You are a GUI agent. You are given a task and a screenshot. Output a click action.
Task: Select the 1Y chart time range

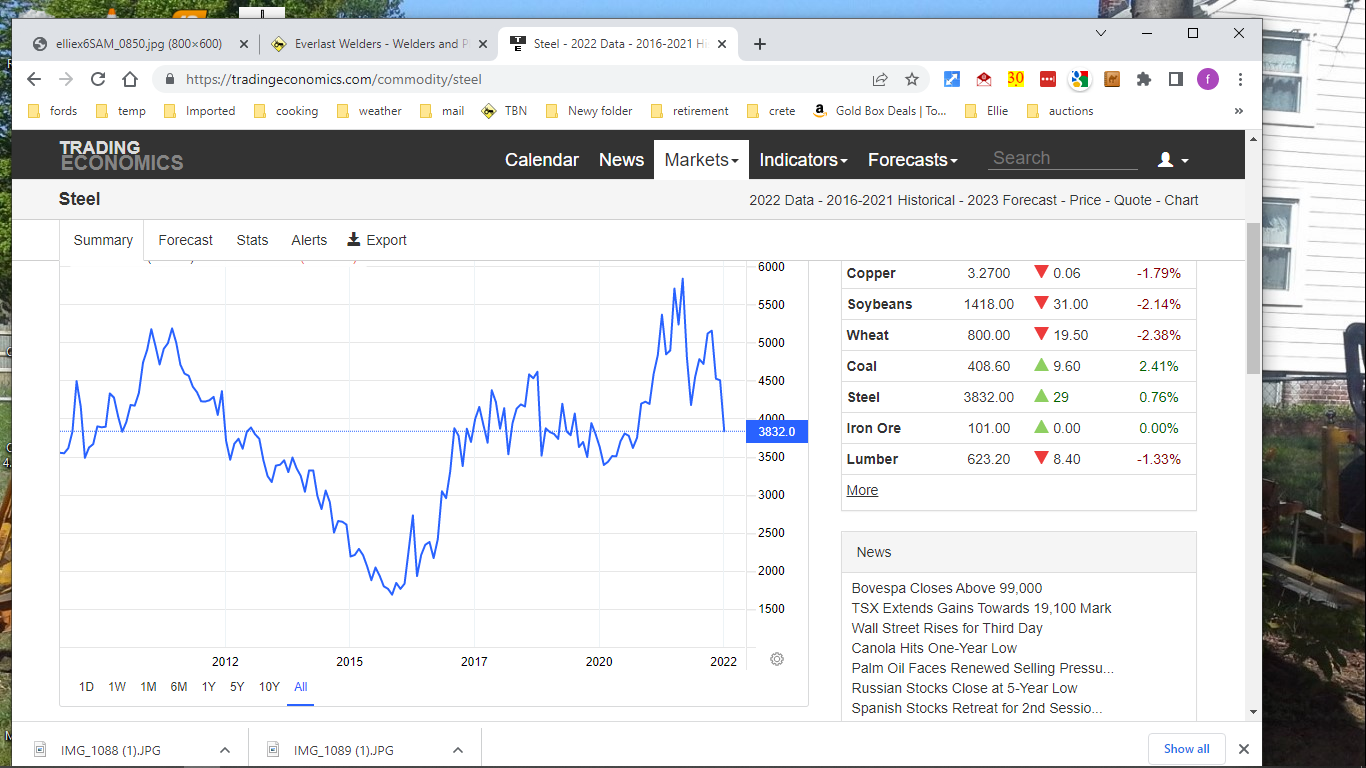(208, 687)
